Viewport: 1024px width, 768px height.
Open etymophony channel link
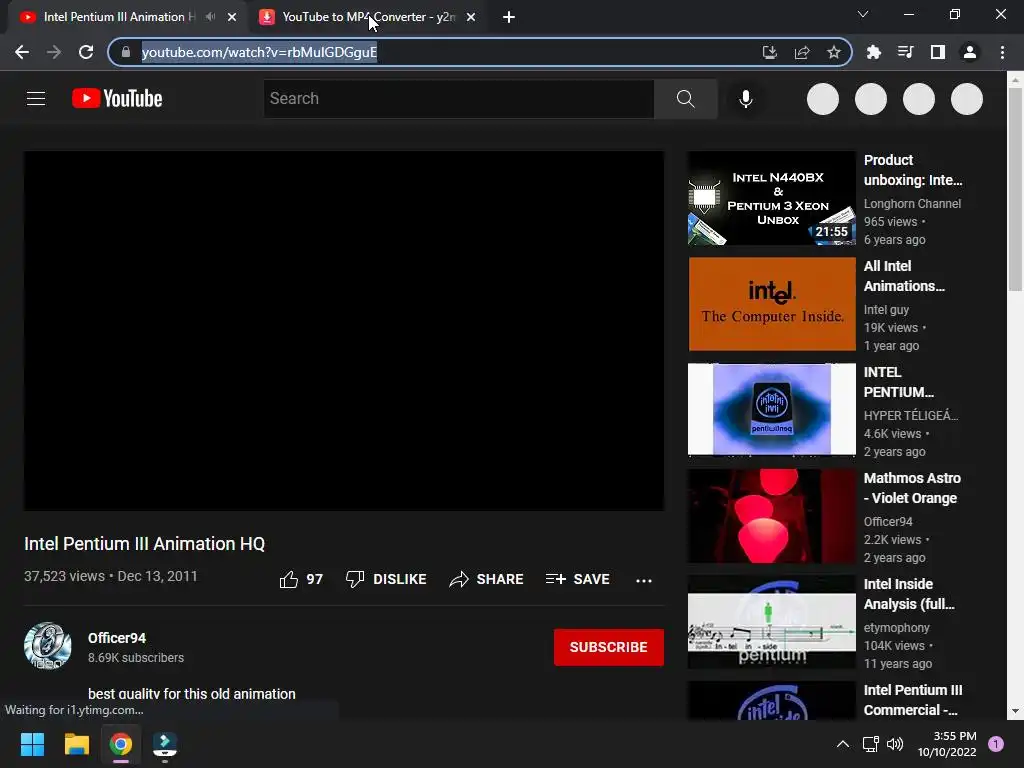(897, 628)
